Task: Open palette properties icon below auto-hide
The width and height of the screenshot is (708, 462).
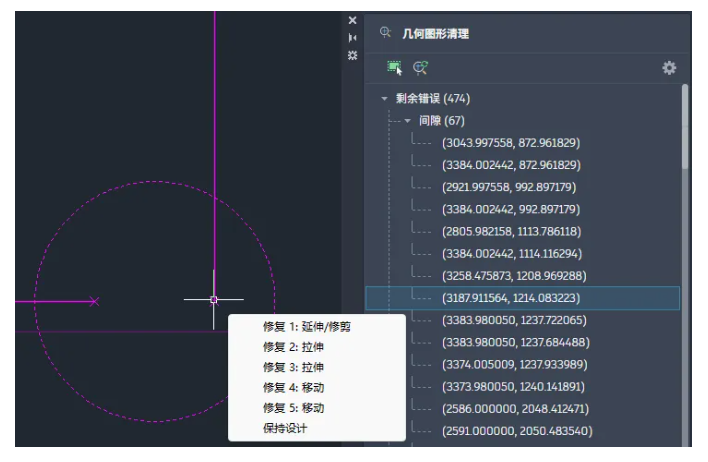Action: pyautogui.click(x=352, y=55)
